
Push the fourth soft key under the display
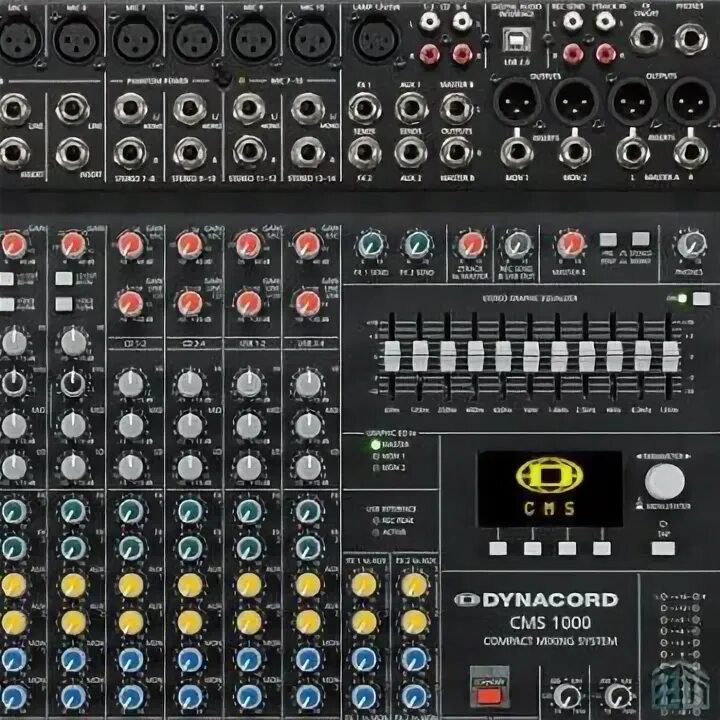[x=602, y=548]
